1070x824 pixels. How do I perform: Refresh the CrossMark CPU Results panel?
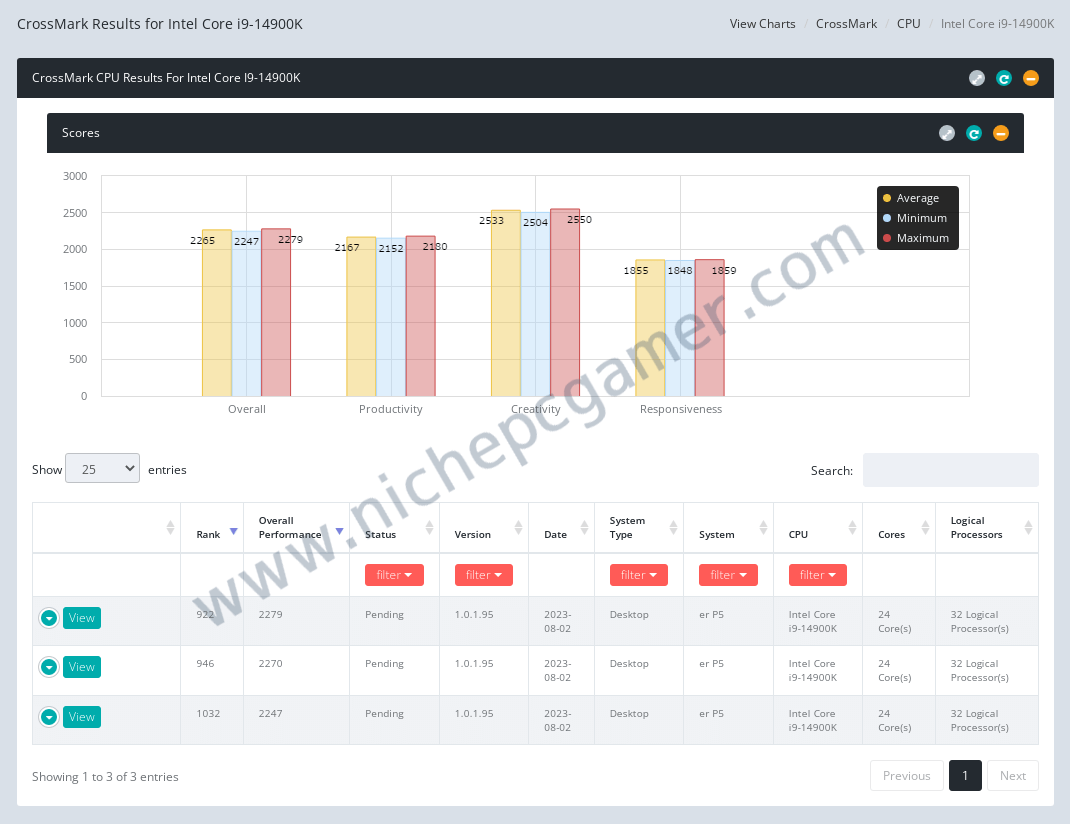[1004, 78]
